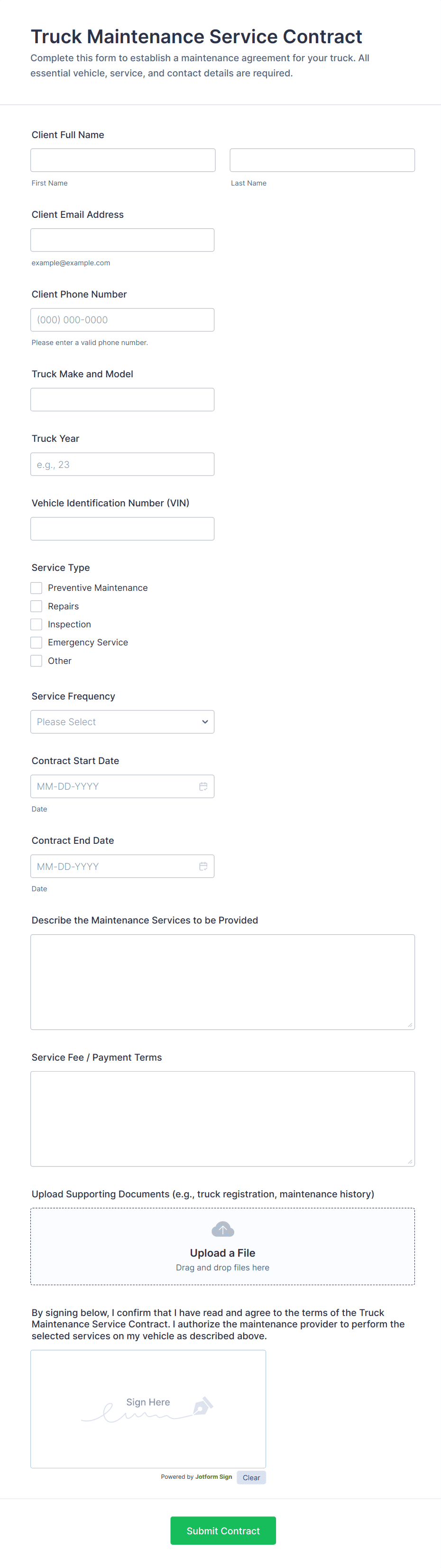The height and width of the screenshot is (1568, 441).
Task: Tick the Inspection checkbox
Action: click(37, 624)
